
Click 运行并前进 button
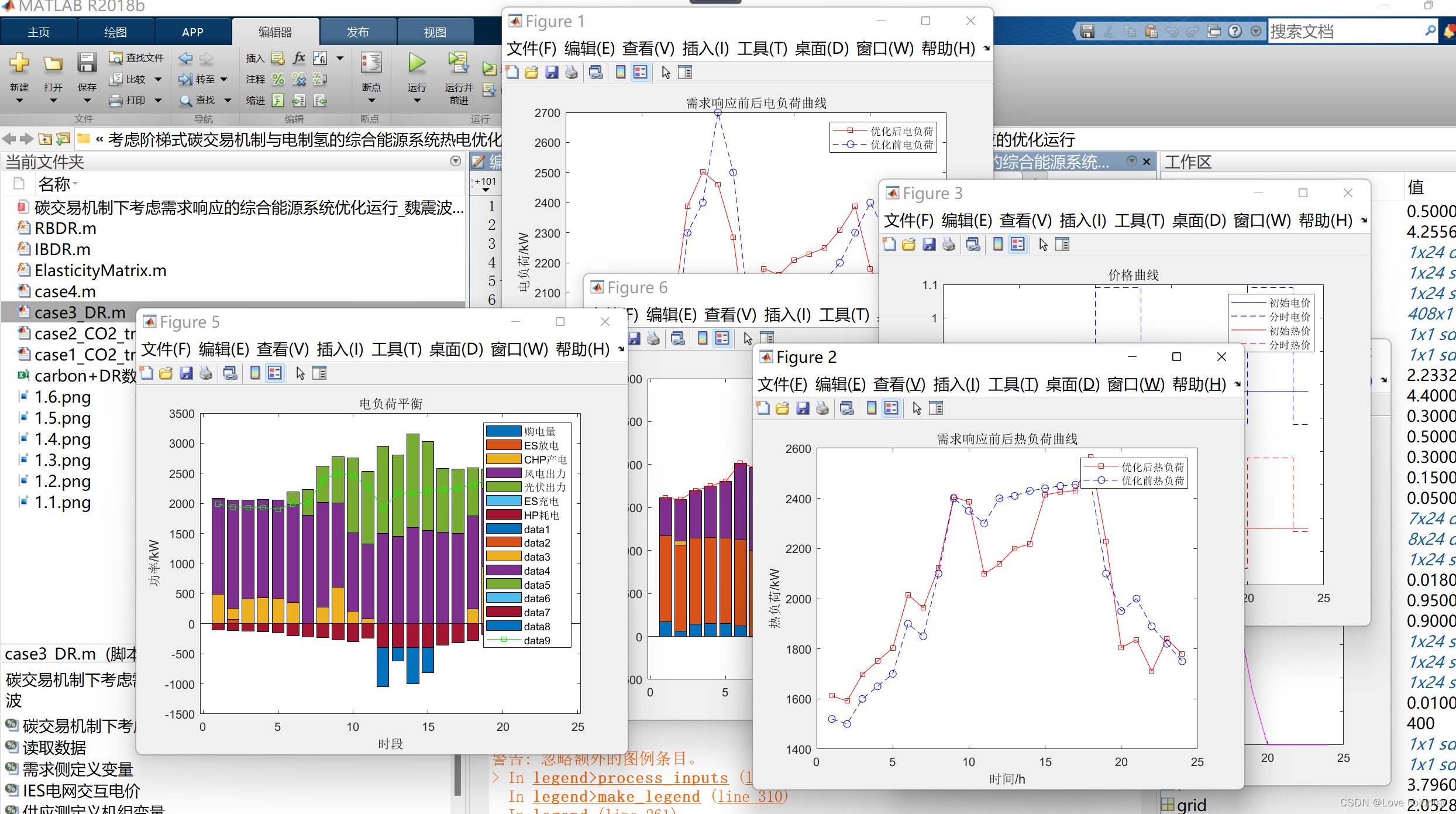click(459, 77)
